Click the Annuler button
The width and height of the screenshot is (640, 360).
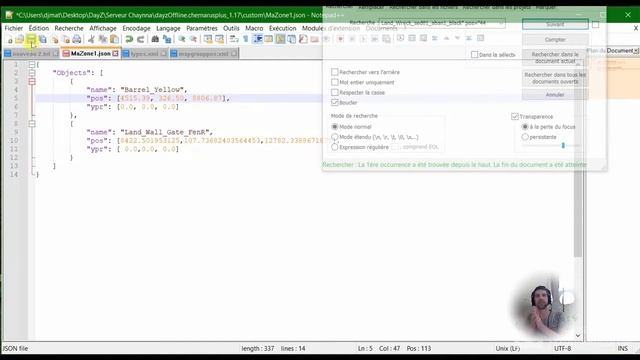(555, 95)
